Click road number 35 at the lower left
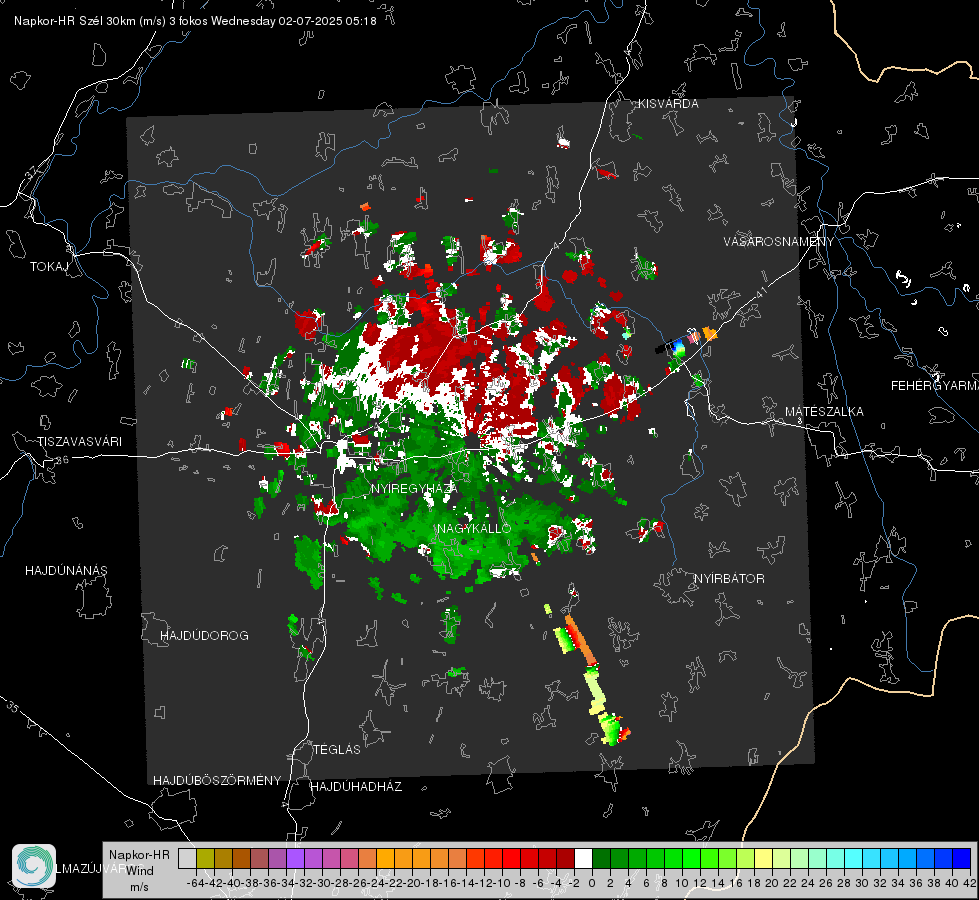 pos(12,706)
